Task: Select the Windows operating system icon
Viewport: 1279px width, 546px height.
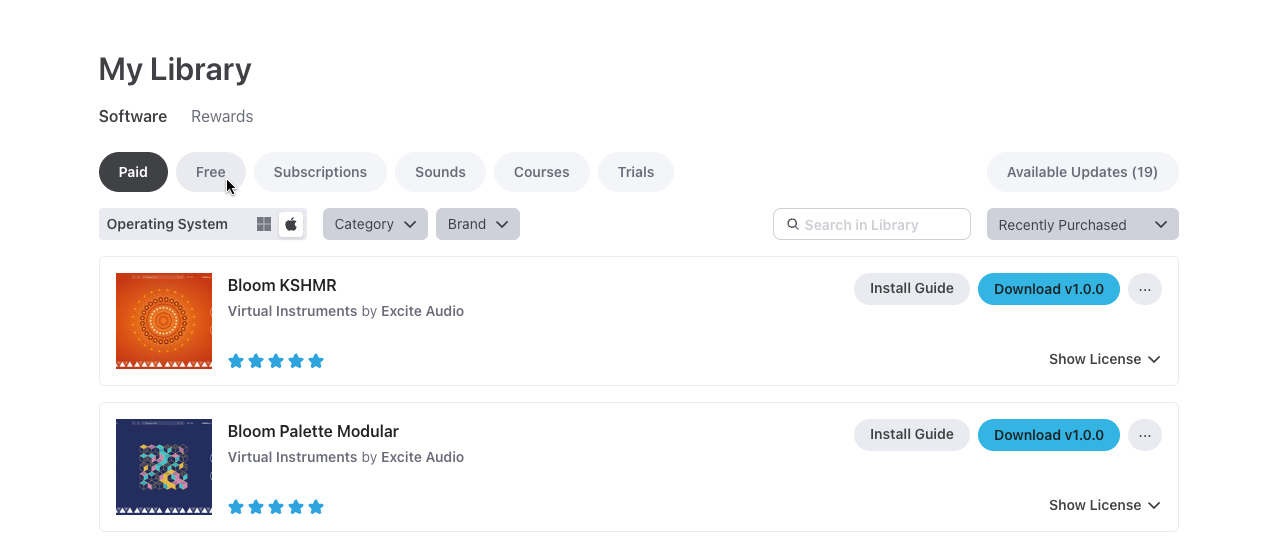Action: (264, 224)
